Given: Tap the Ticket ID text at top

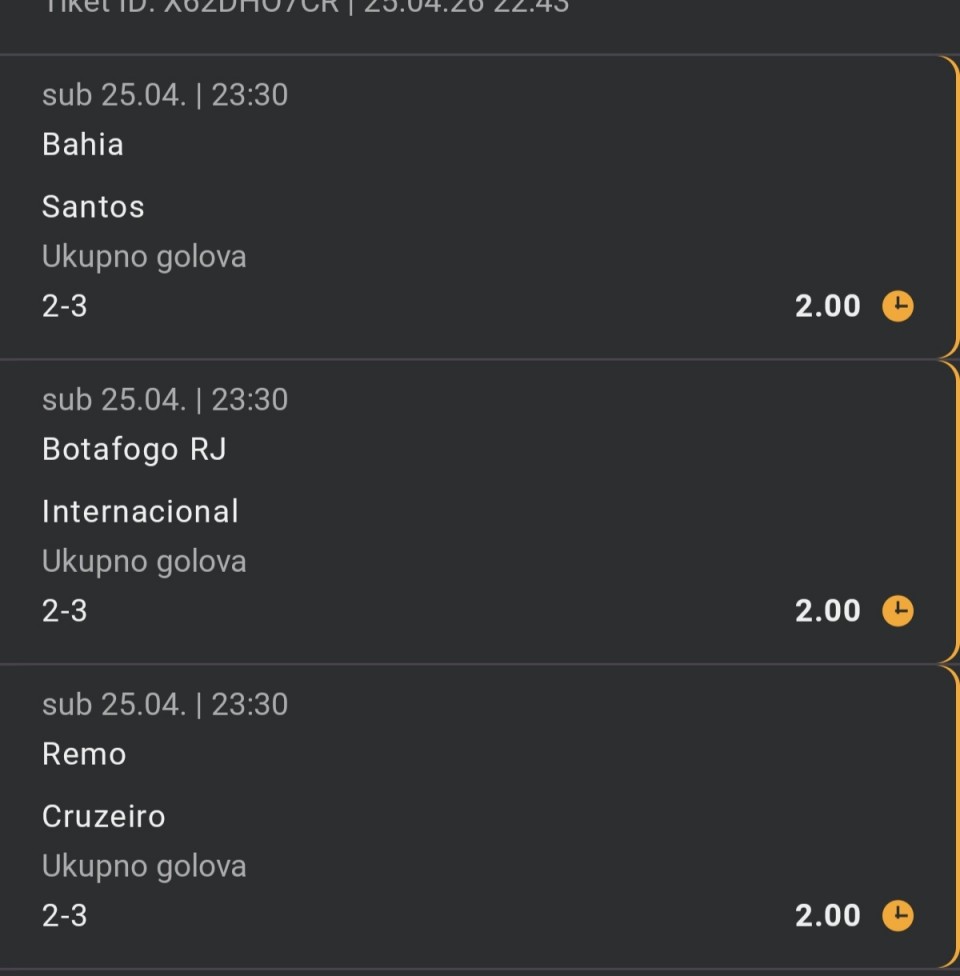Looking at the screenshot, I should click(x=305, y=6).
